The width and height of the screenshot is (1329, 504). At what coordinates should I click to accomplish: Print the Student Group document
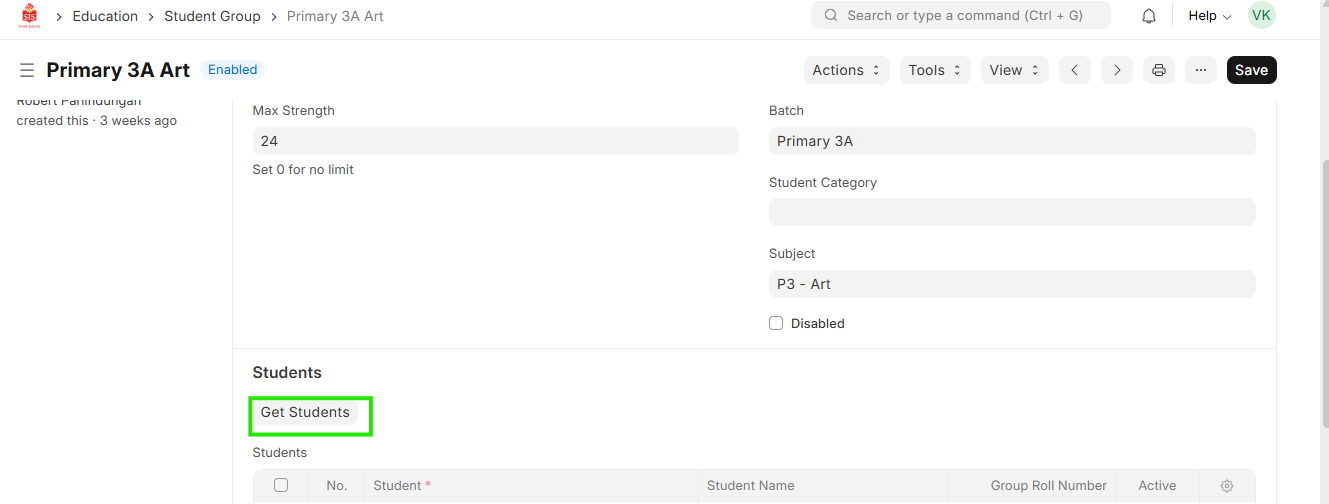[1159, 70]
